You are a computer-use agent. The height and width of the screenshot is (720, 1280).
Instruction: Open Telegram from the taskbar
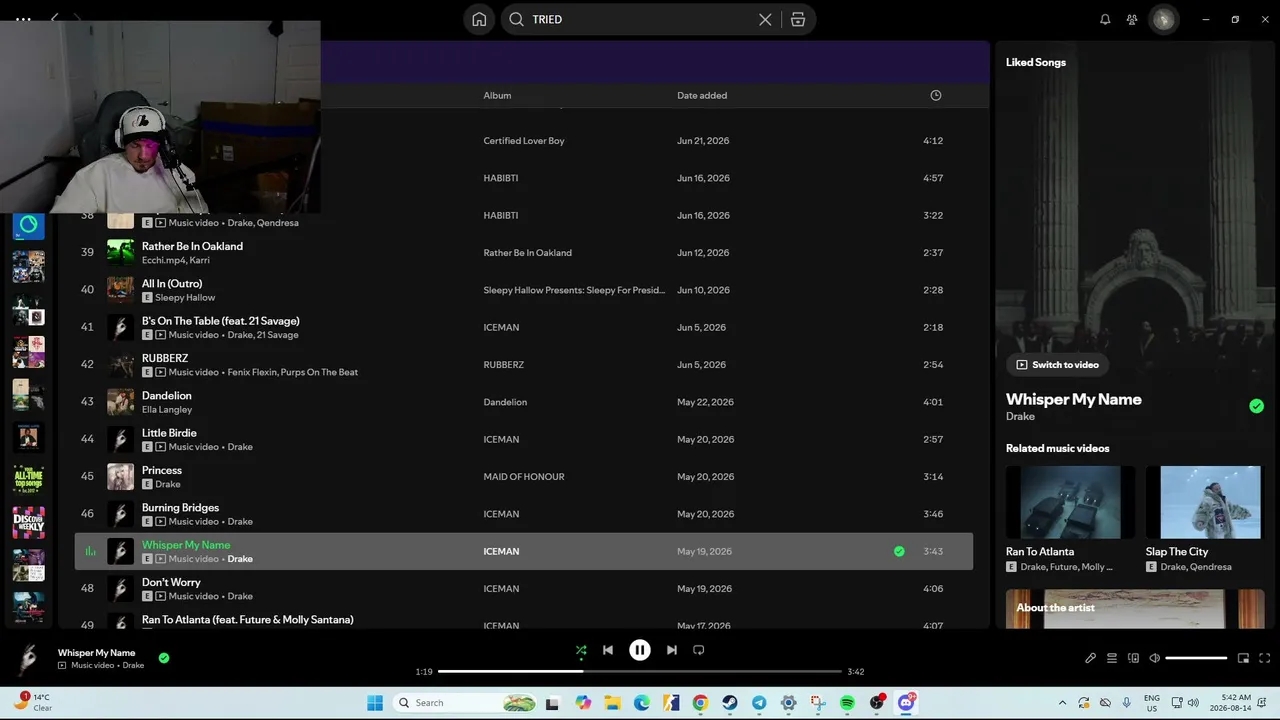[759, 703]
